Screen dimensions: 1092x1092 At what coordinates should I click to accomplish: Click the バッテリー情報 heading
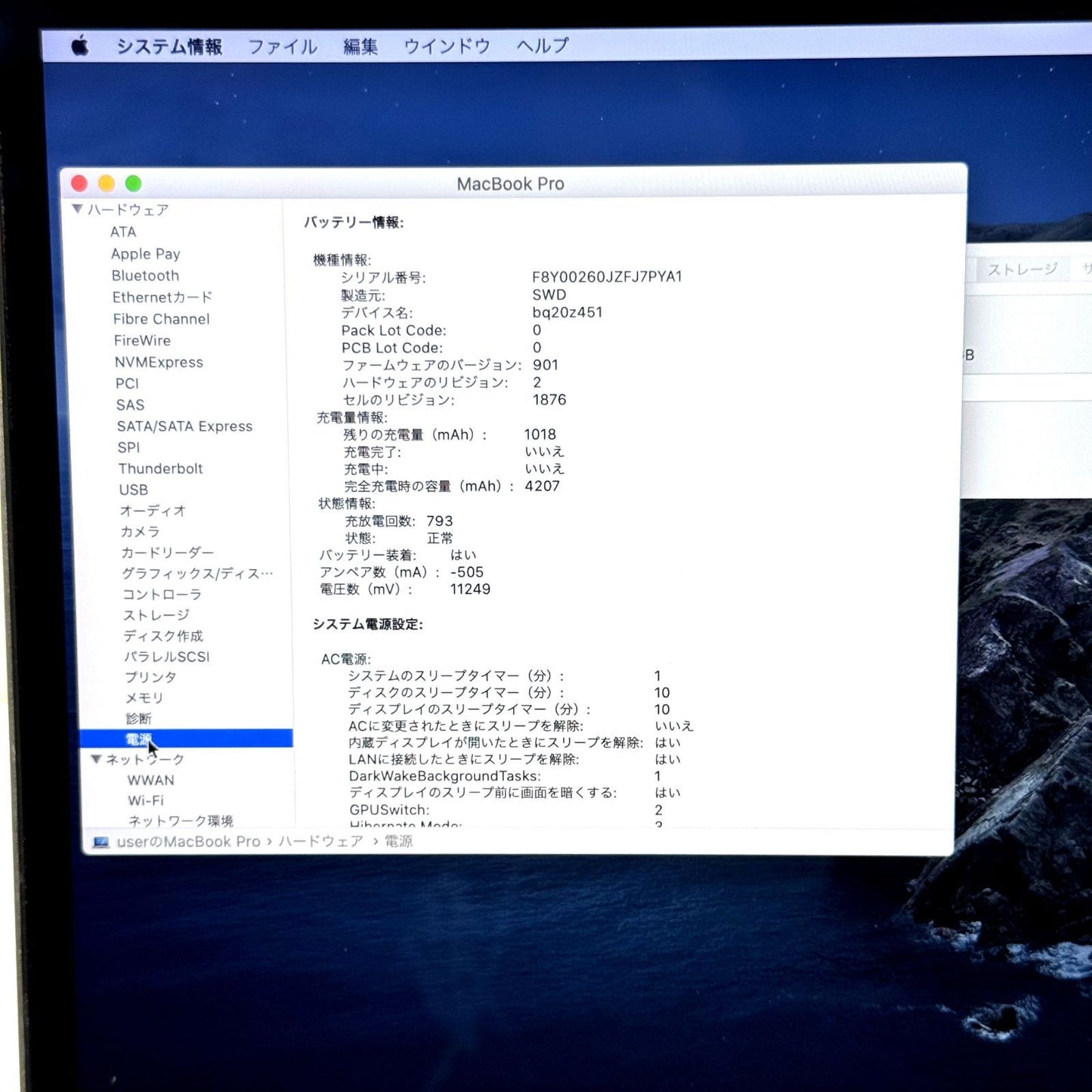tap(354, 222)
